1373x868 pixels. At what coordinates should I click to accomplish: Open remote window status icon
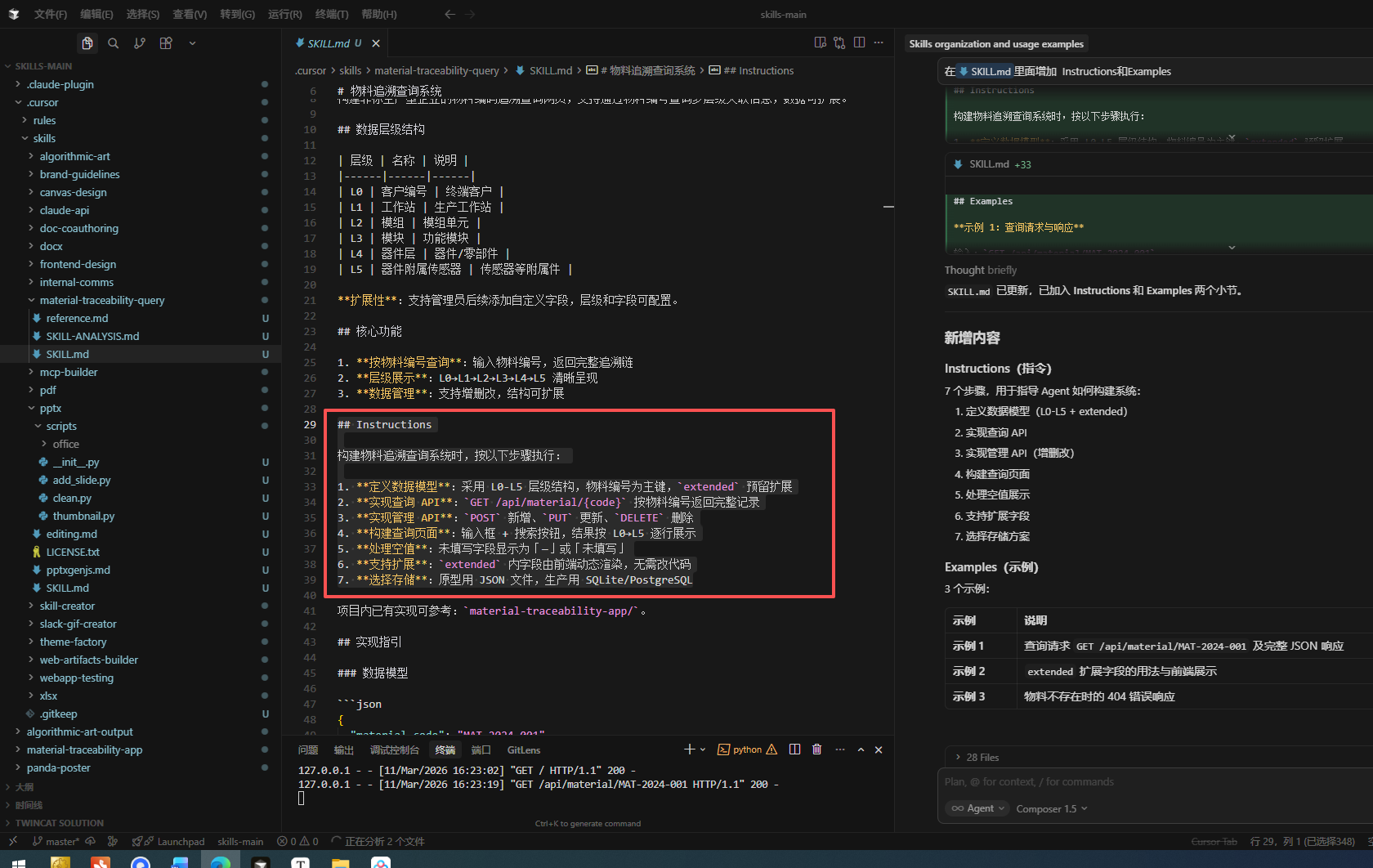click(13, 841)
